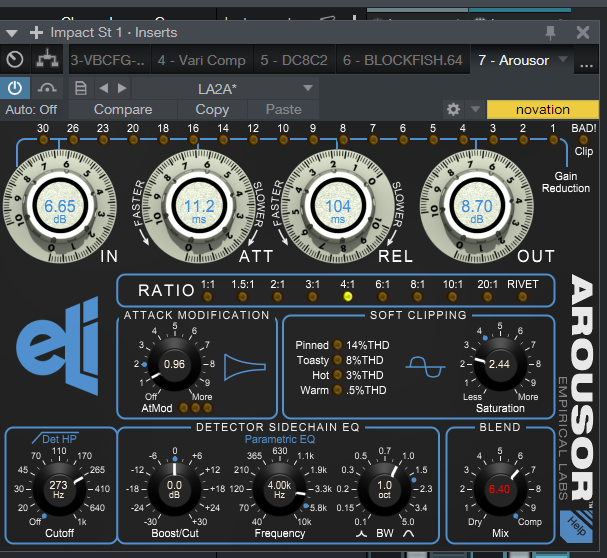This screenshot has width=607, height=558.
Task: Click the attack modification horn shape icon
Action: 245,367
